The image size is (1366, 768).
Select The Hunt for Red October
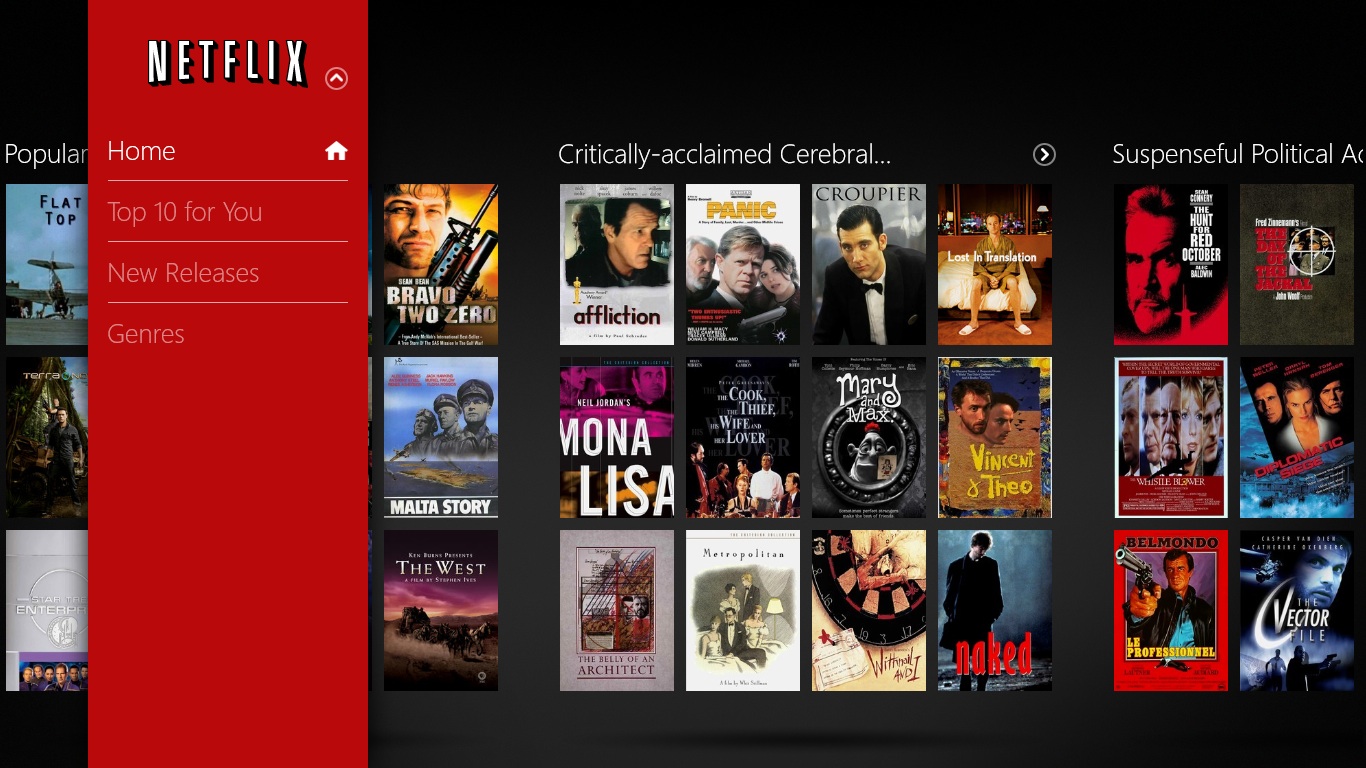coord(1171,264)
